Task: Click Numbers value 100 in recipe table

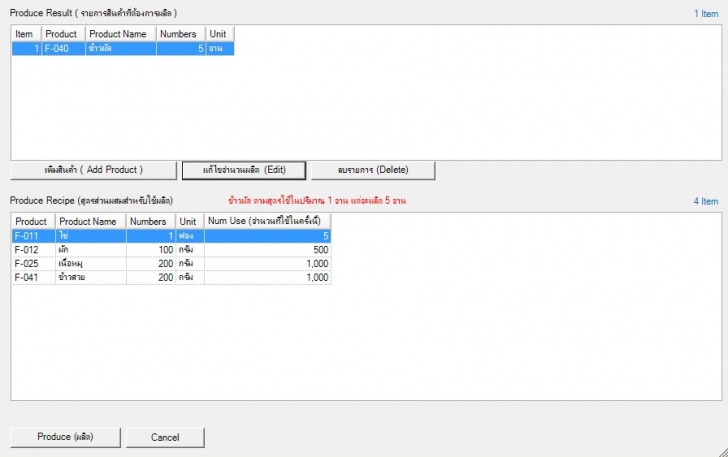Action: click(151, 250)
